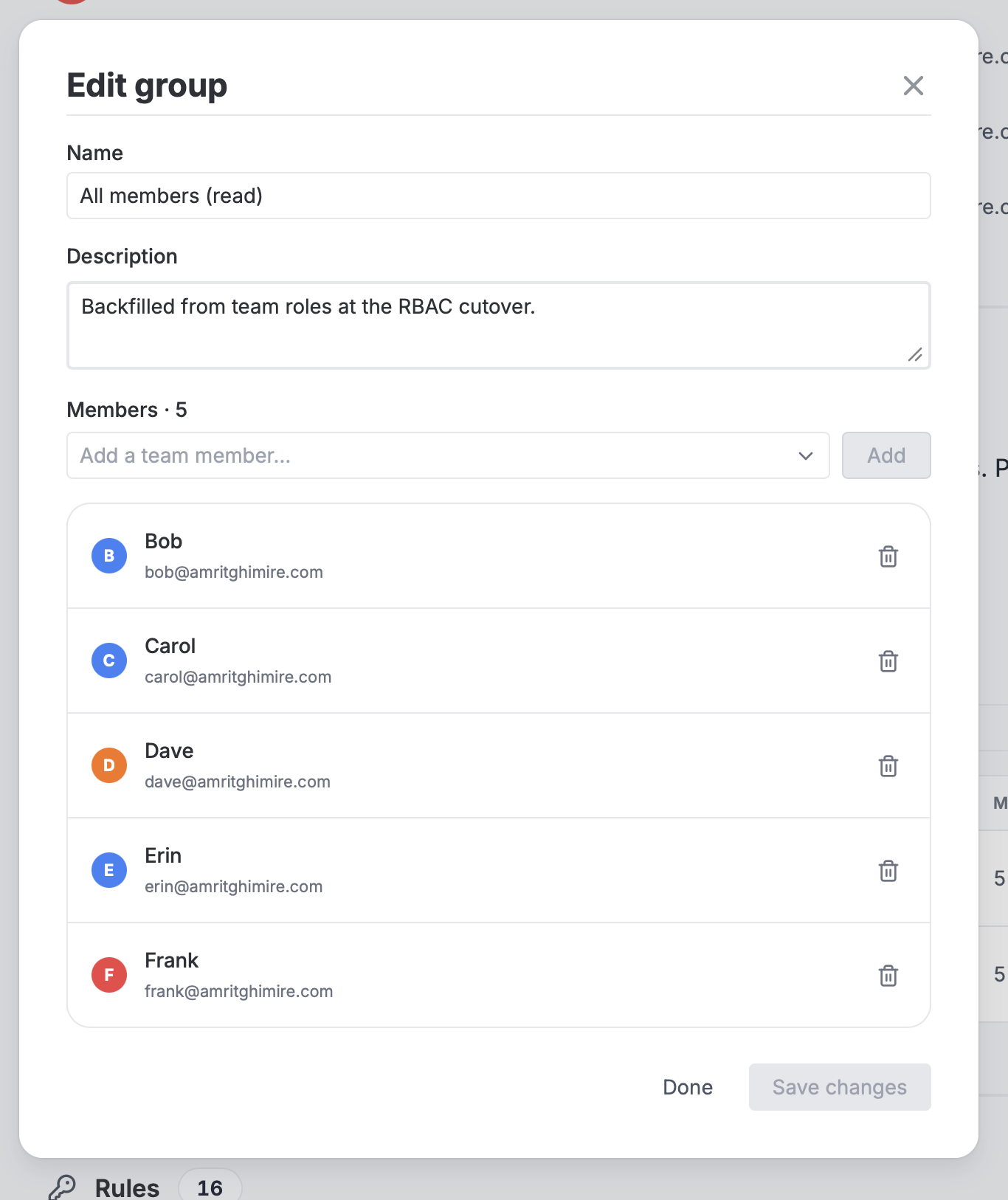
Task: Click Dave's orange D avatar
Action: [109, 765]
